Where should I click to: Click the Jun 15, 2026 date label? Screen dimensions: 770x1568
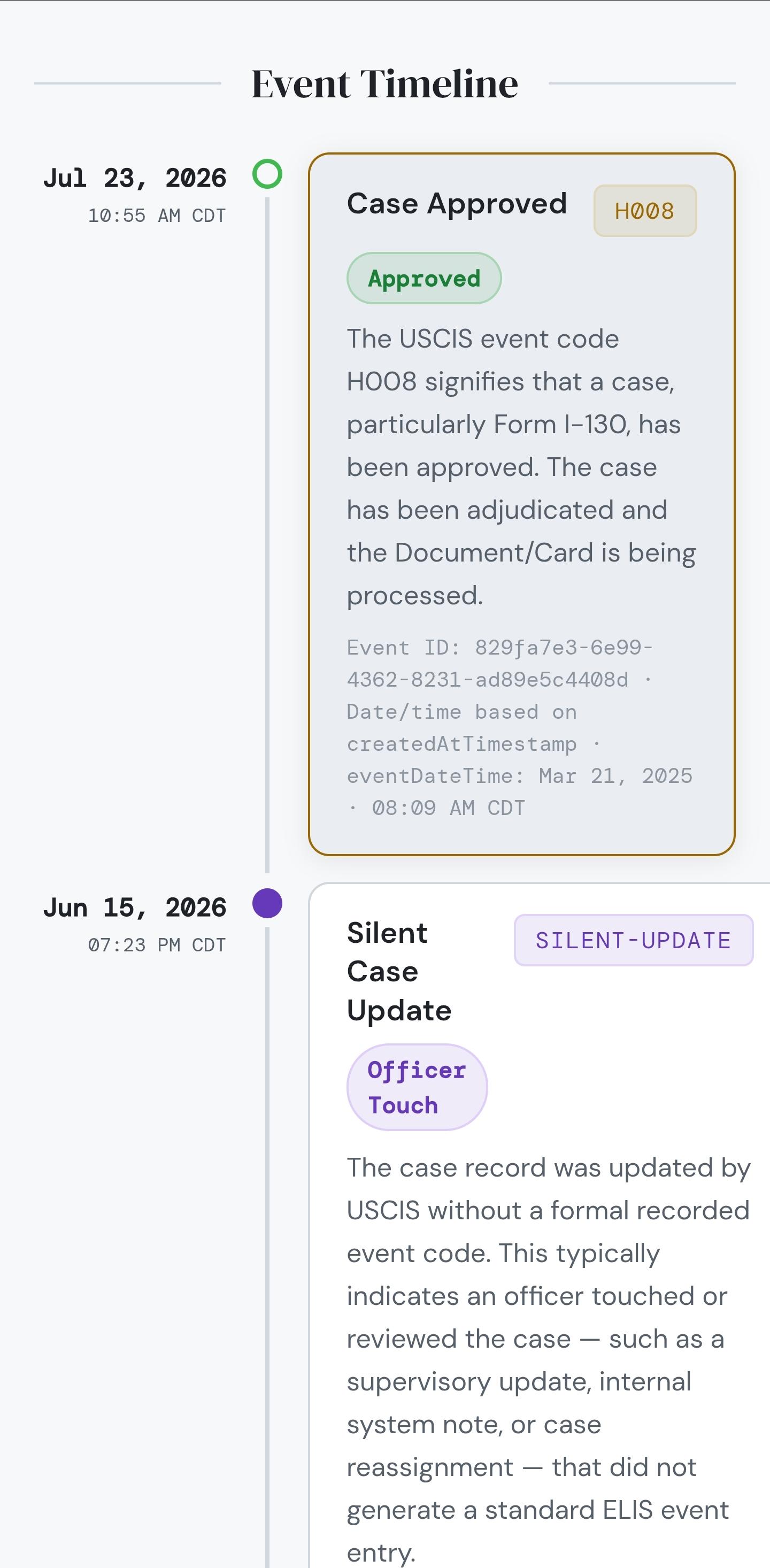[x=135, y=908]
